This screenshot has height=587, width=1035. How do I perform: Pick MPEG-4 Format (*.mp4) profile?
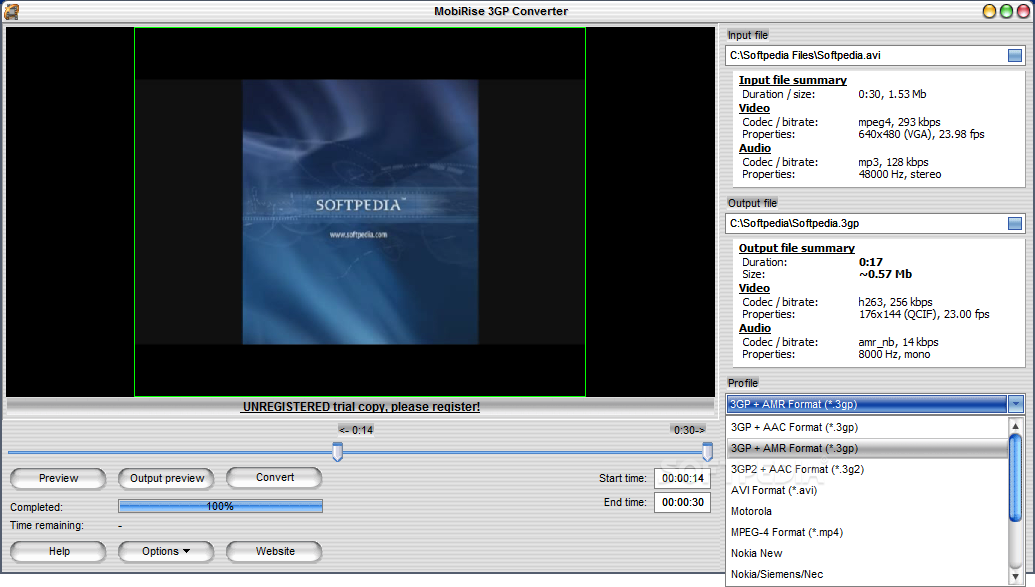tap(867, 532)
